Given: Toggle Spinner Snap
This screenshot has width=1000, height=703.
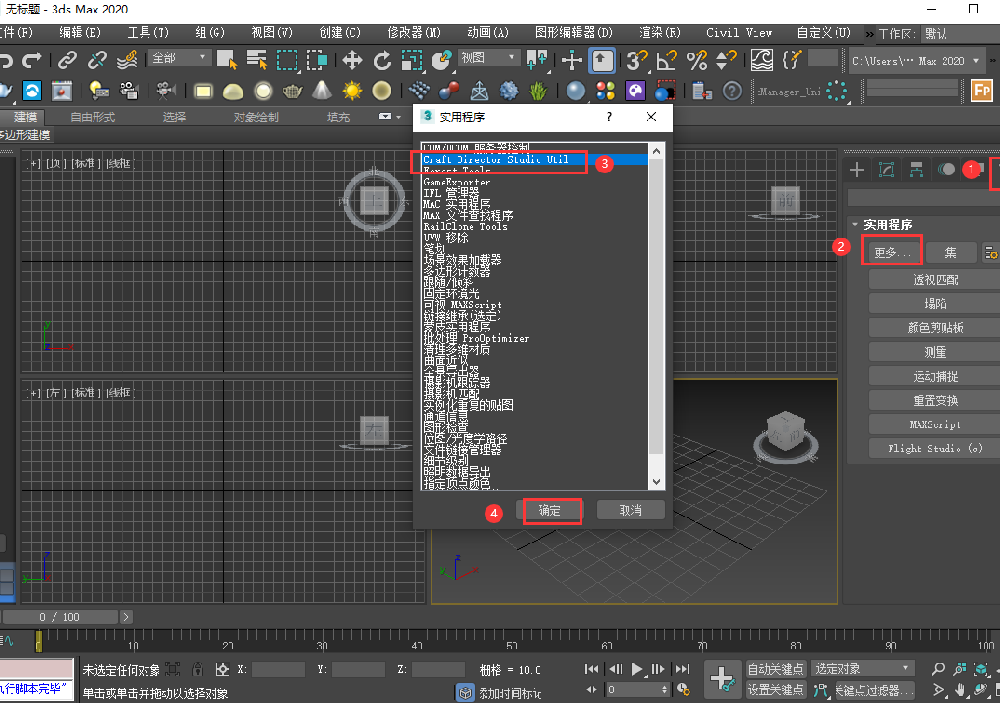Looking at the screenshot, I should [x=726, y=61].
